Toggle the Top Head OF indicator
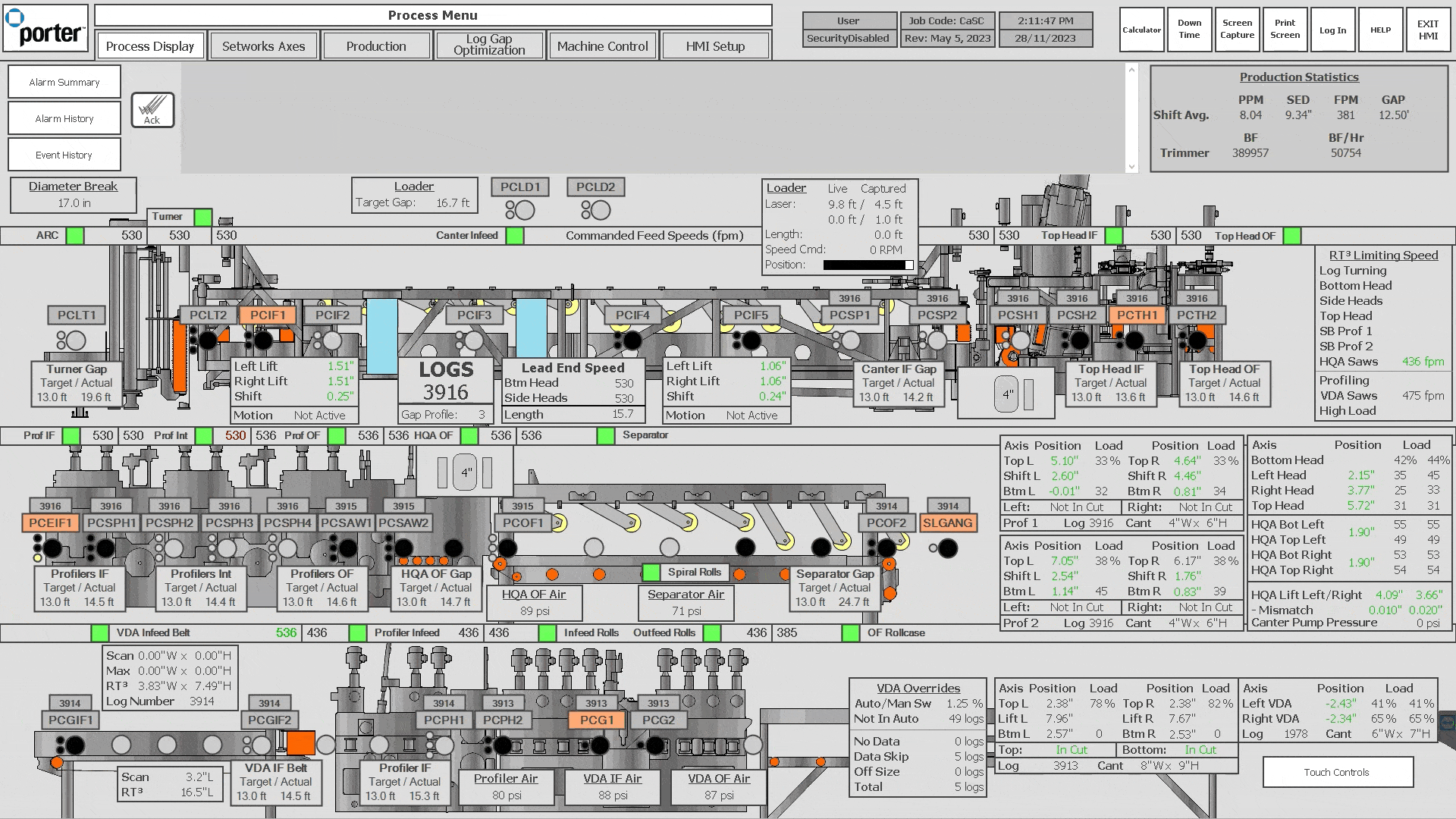This screenshot has height=819, width=1456. click(x=1292, y=235)
